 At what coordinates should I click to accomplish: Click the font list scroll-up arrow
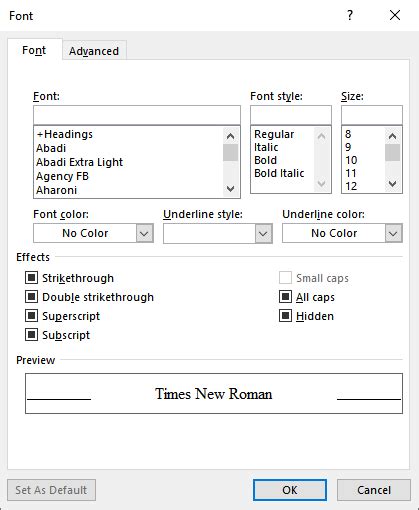coord(230,136)
